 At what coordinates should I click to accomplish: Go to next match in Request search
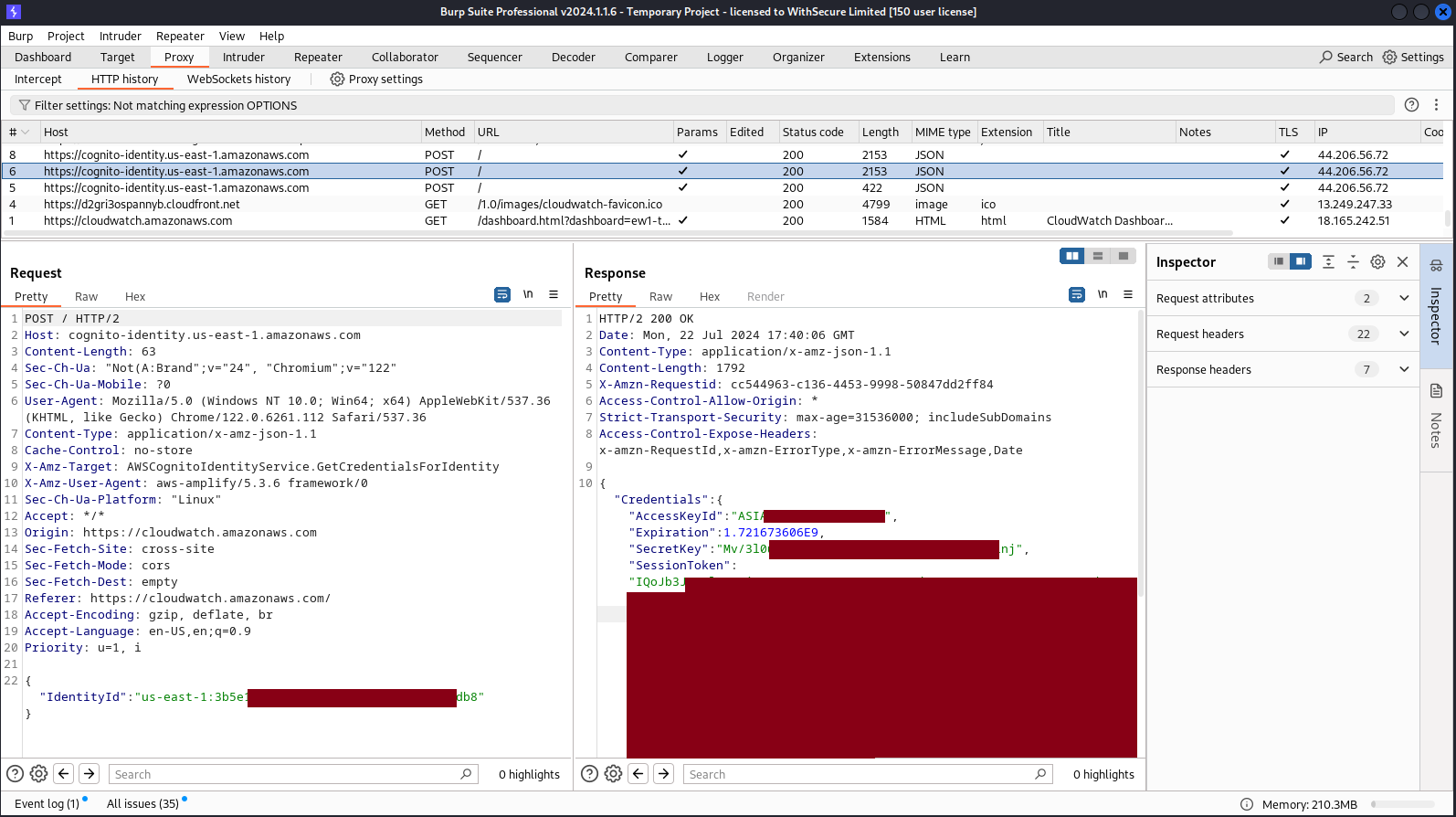coord(90,774)
